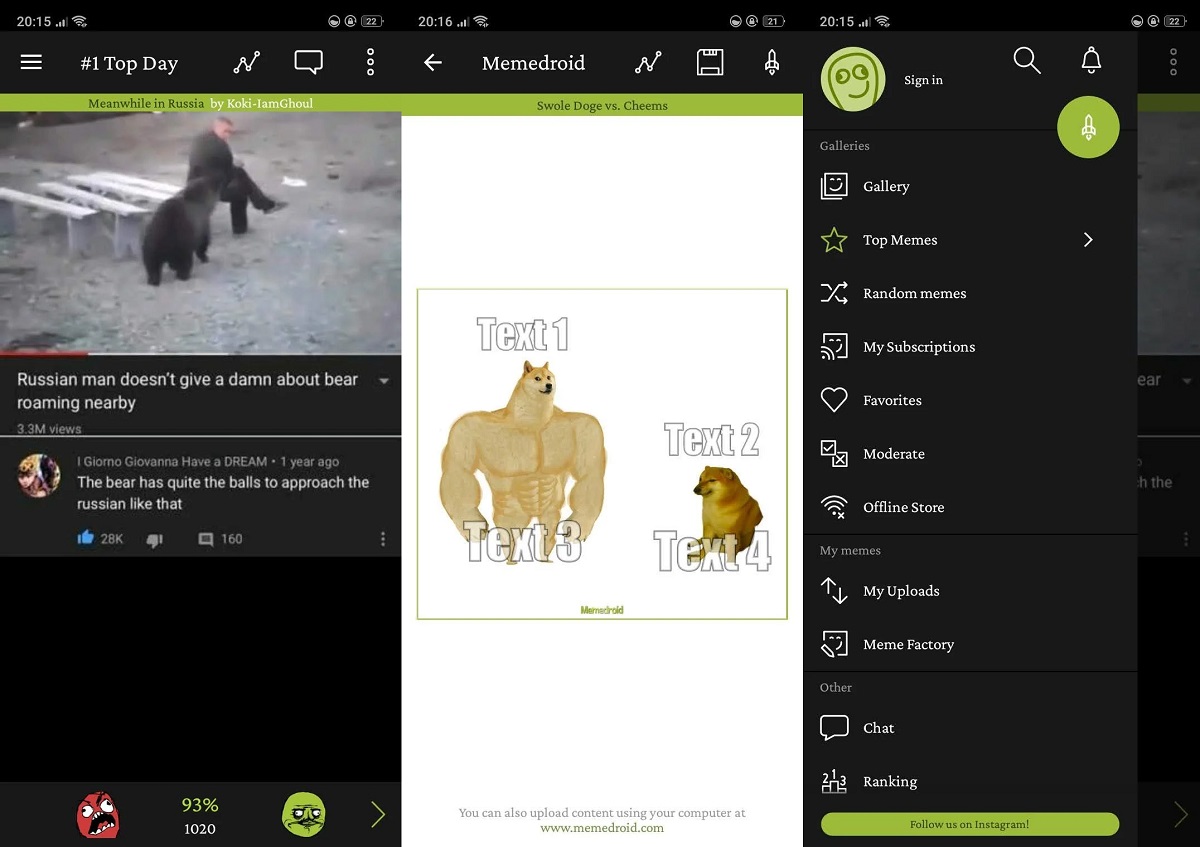Screen dimensions: 1200x847
Task: Tap the #1 Top Day title
Action: (x=129, y=63)
